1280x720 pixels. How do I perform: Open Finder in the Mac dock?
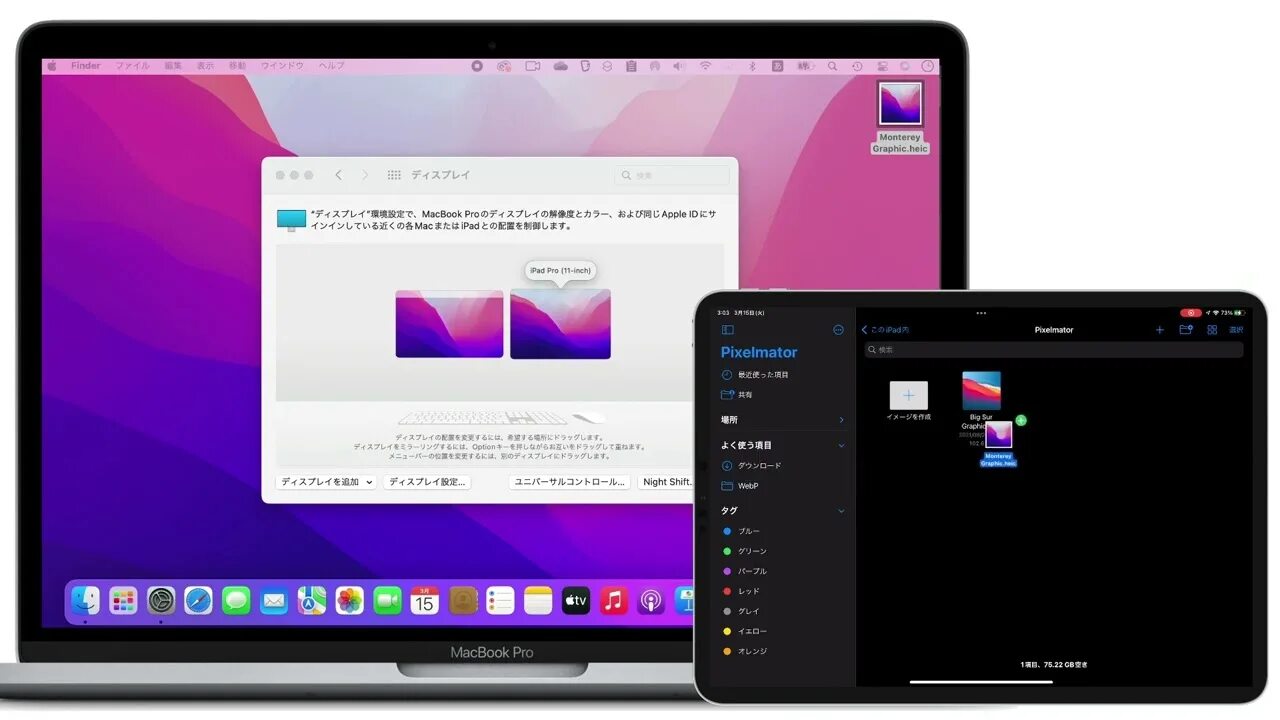pyautogui.click(x=85, y=600)
